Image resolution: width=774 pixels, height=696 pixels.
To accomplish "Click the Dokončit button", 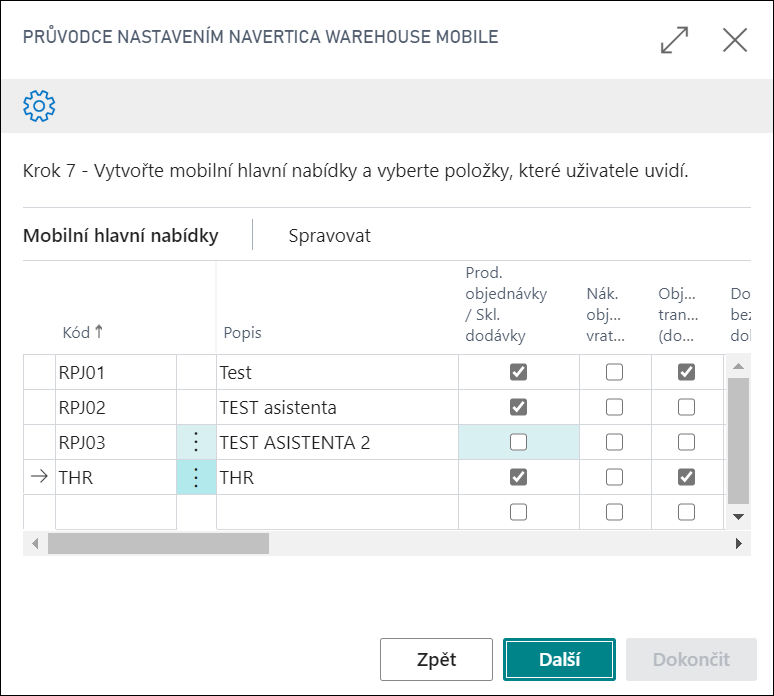I will click(691, 659).
